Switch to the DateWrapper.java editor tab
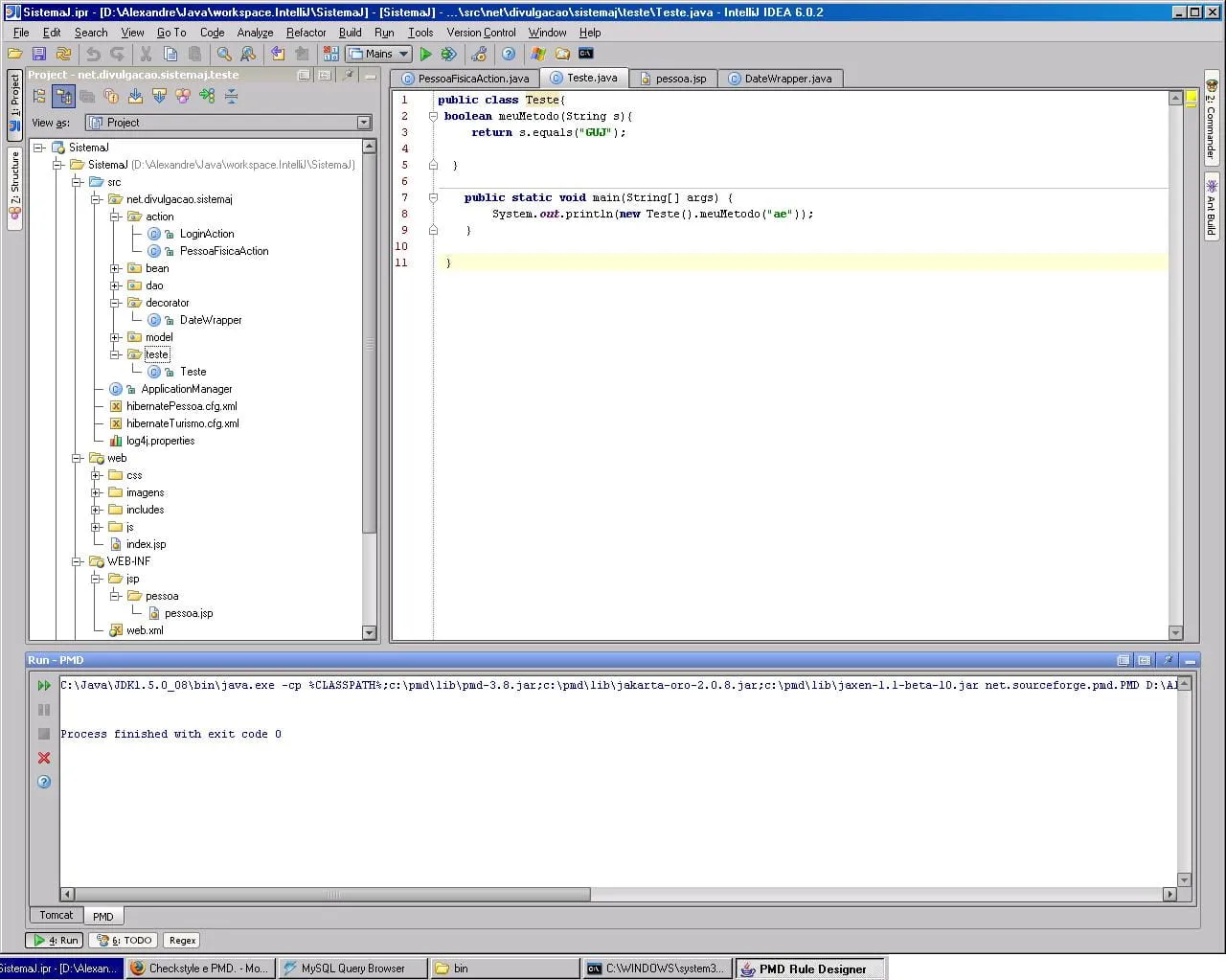 (780, 79)
